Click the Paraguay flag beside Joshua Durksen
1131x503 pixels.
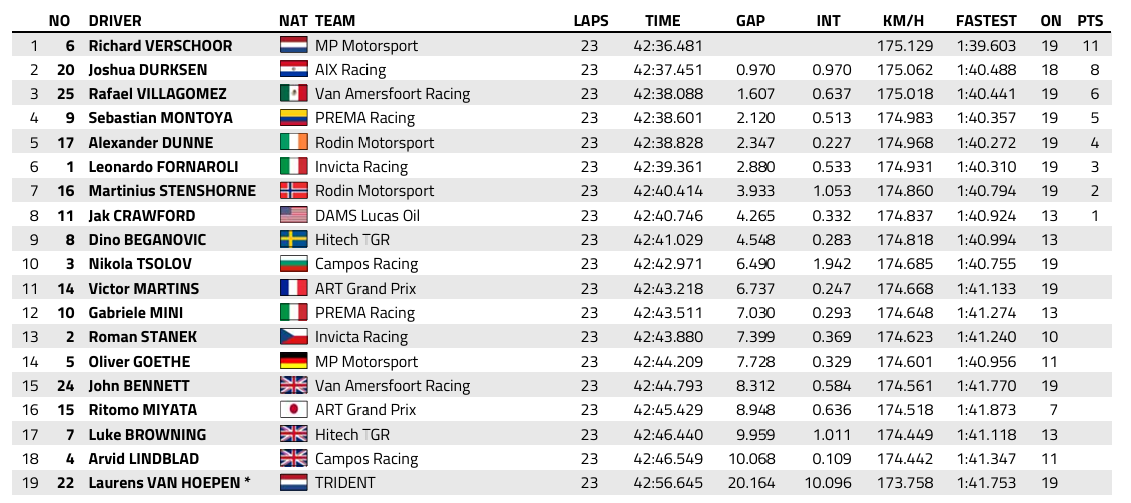[x=293, y=70]
